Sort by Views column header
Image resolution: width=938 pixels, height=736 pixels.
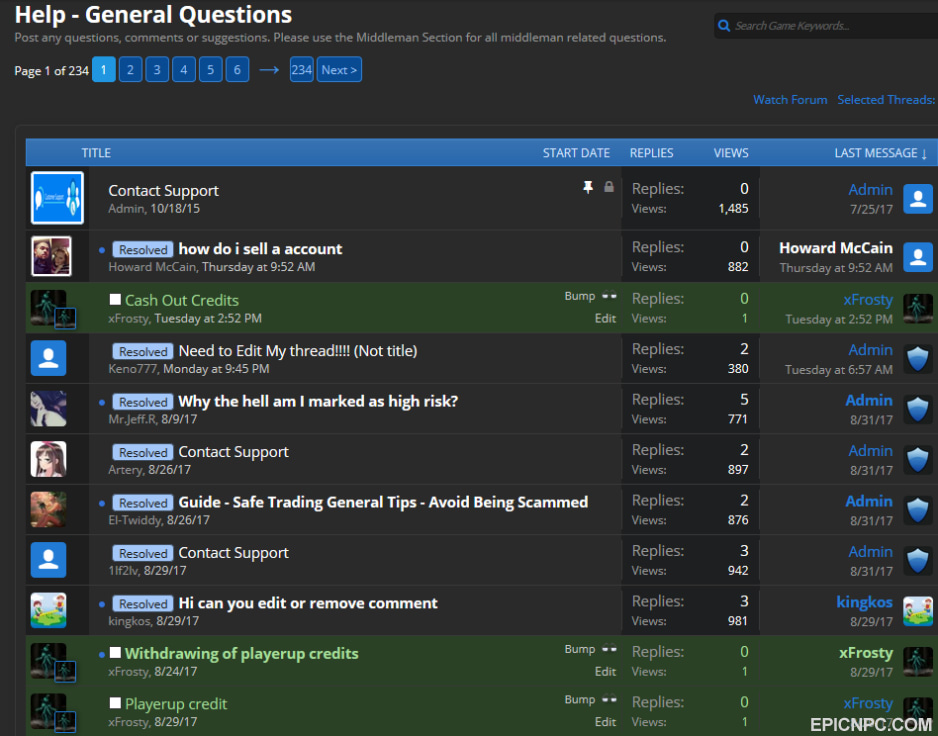tap(731, 153)
